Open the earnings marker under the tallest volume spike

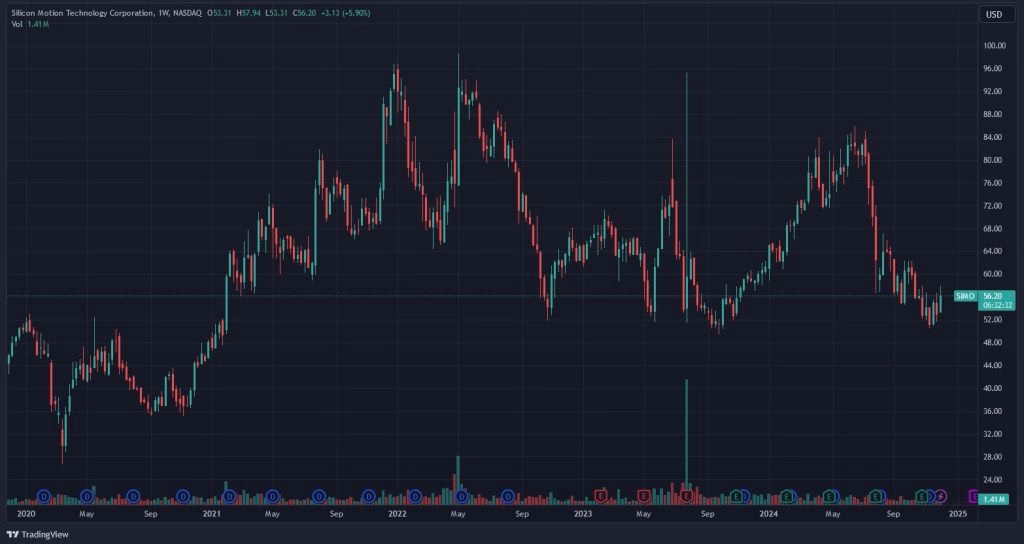[687, 496]
